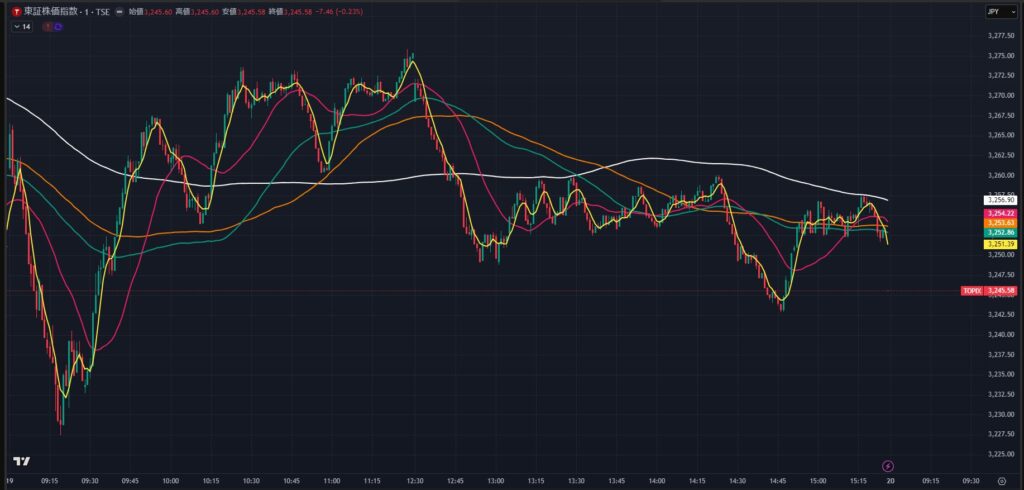This screenshot has height=490, width=1024.
Task: Select the yellow 3,251.39 price label
Action: [x=1001, y=244]
